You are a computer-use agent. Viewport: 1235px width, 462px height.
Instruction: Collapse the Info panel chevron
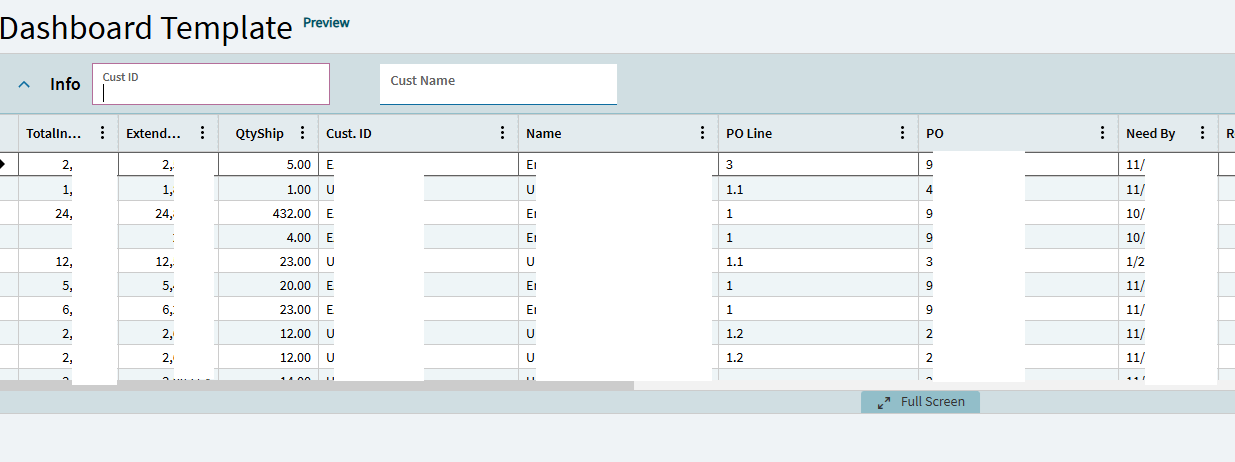[25, 84]
